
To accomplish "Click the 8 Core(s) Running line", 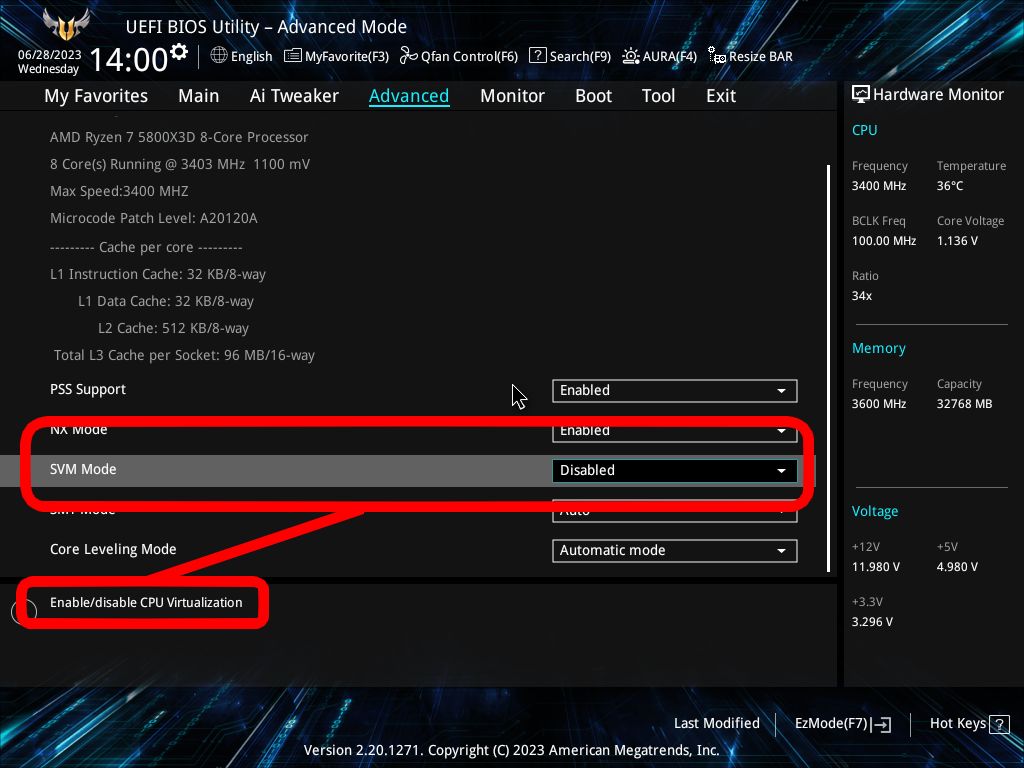I will click(x=180, y=165).
